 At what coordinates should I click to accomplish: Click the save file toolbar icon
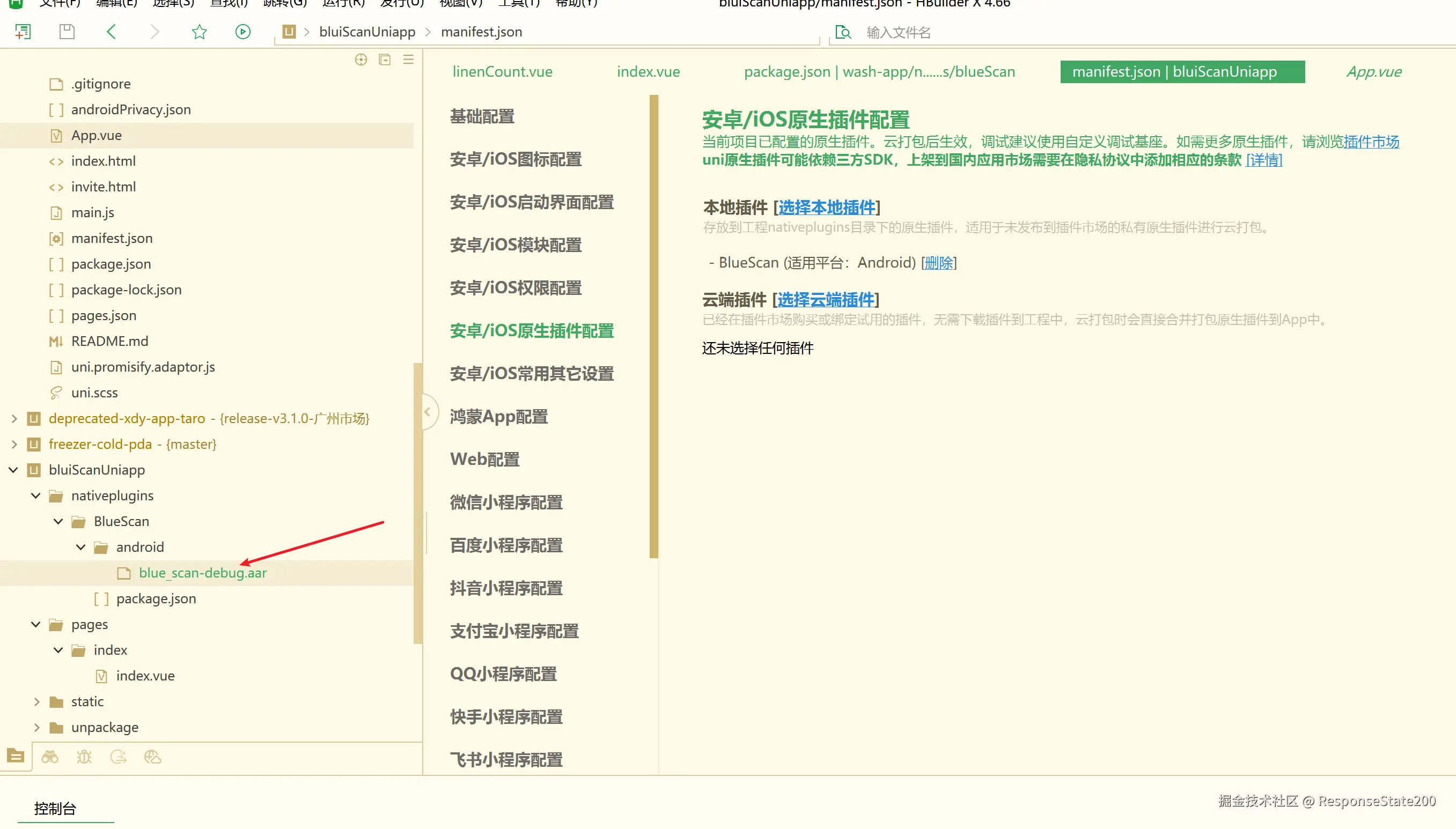67,32
